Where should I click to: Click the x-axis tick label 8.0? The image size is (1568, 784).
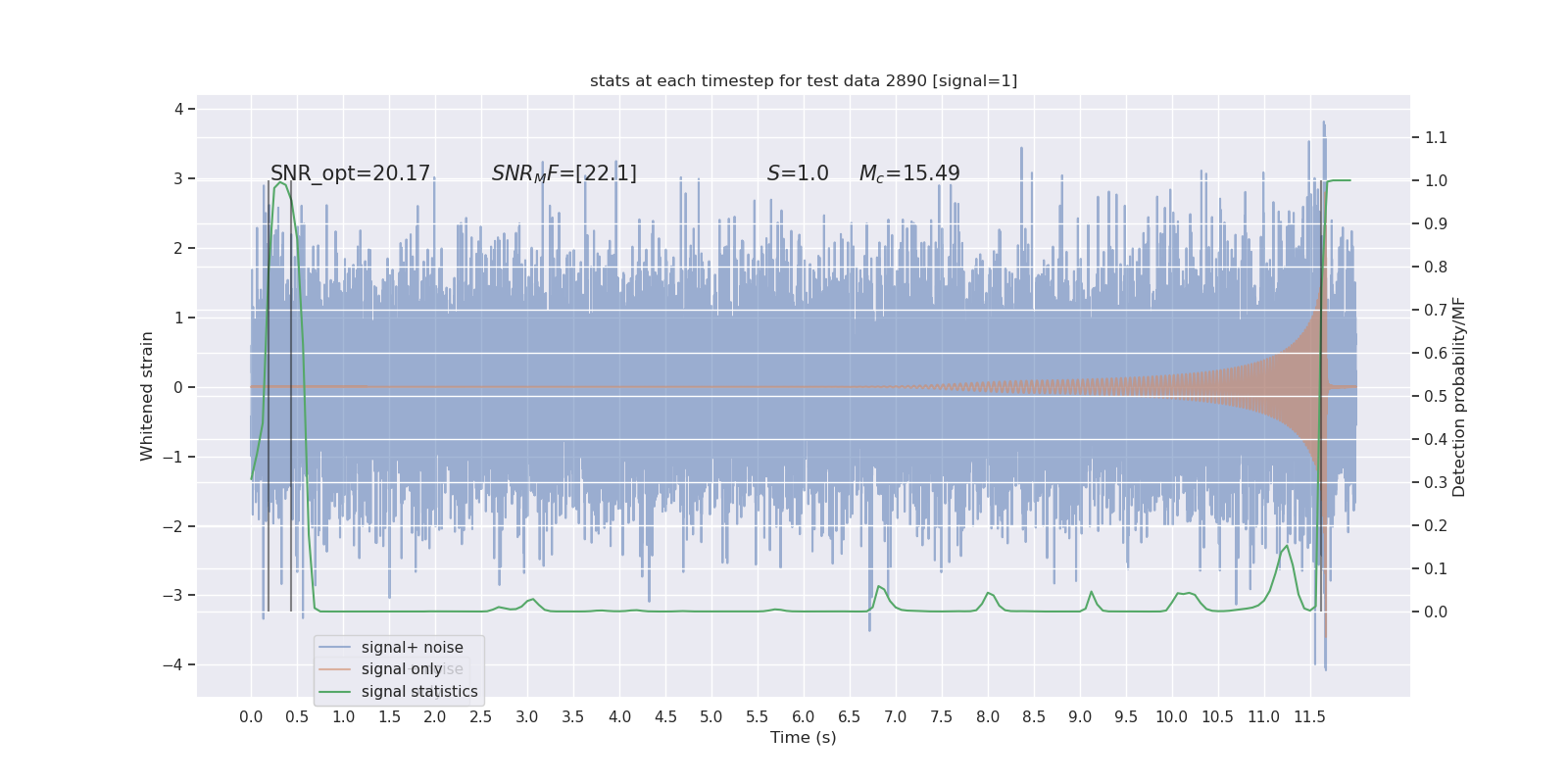[x=988, y=716]
